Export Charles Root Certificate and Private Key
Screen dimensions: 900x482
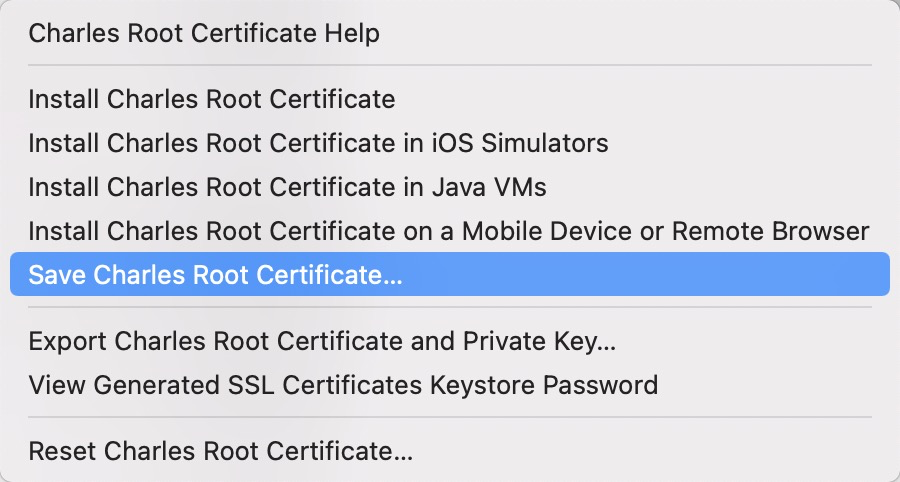[x=322, y=341]
